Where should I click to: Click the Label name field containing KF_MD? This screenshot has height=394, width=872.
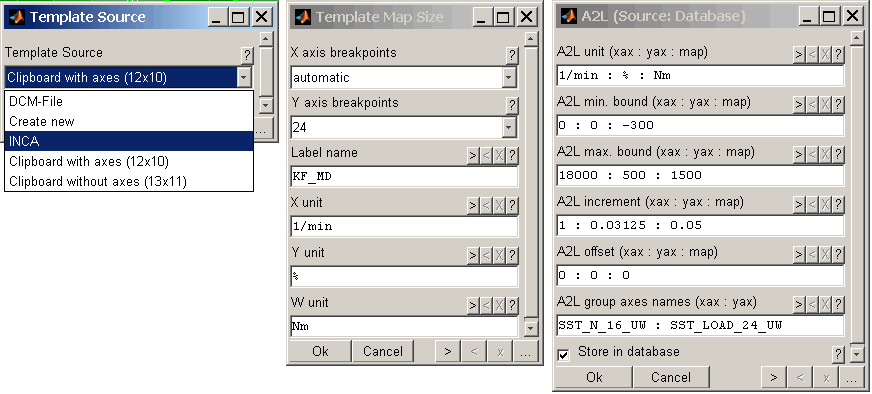click(x=404, y=176)
